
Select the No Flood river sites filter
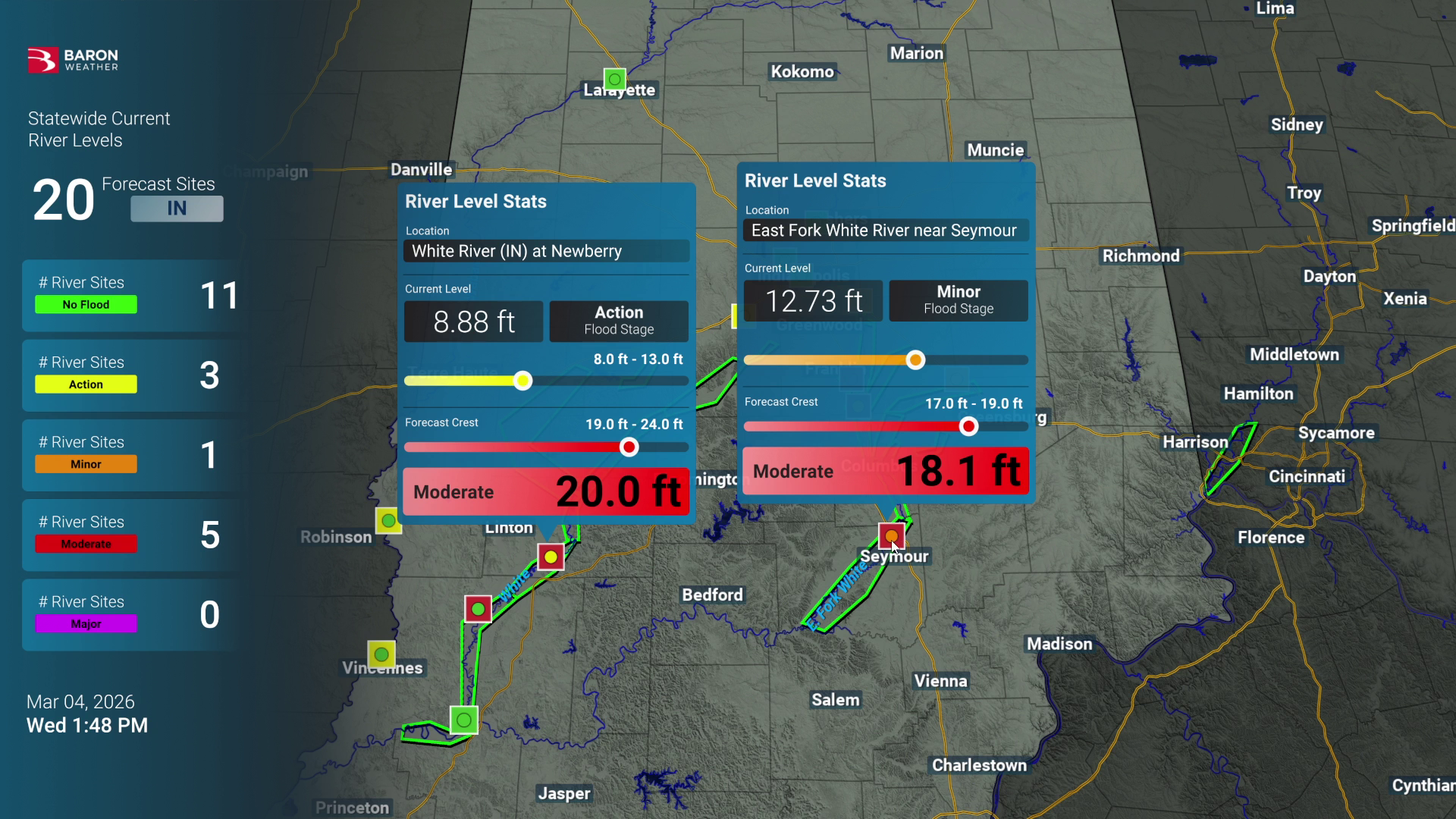(x=86, y=305)
